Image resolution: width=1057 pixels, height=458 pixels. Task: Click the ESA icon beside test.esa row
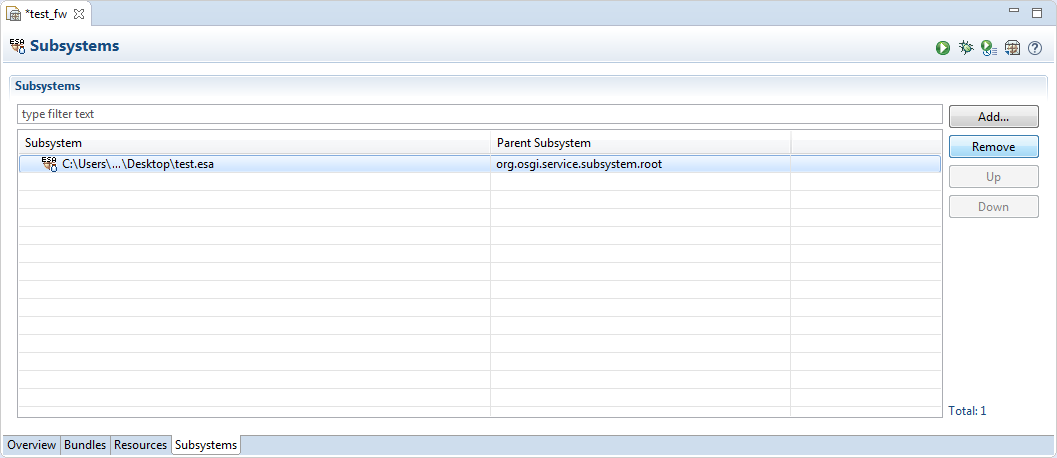click(49, 164)
